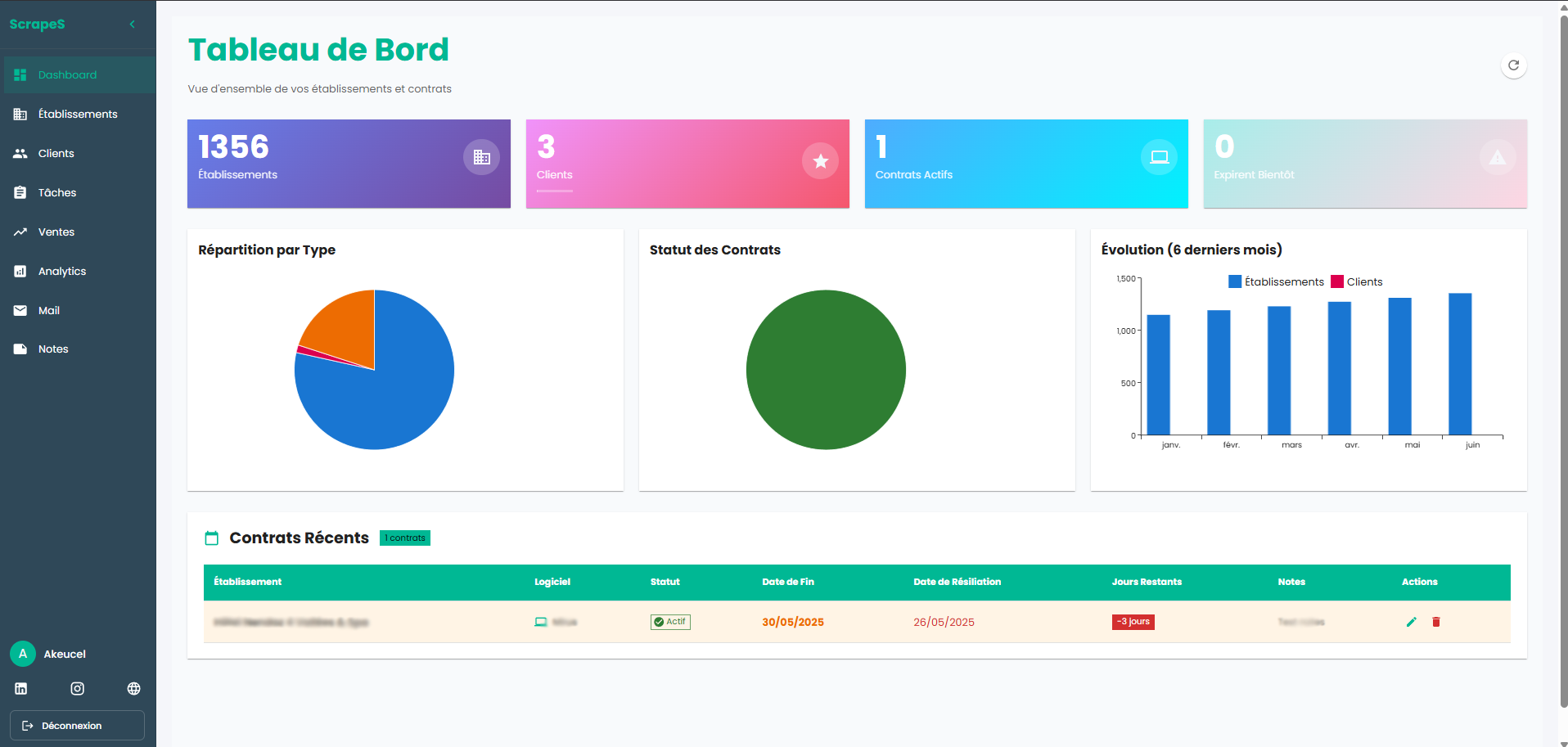Screen dimensions: 1568x747
Task: Click the globe website icon
Action: [133, 689]
